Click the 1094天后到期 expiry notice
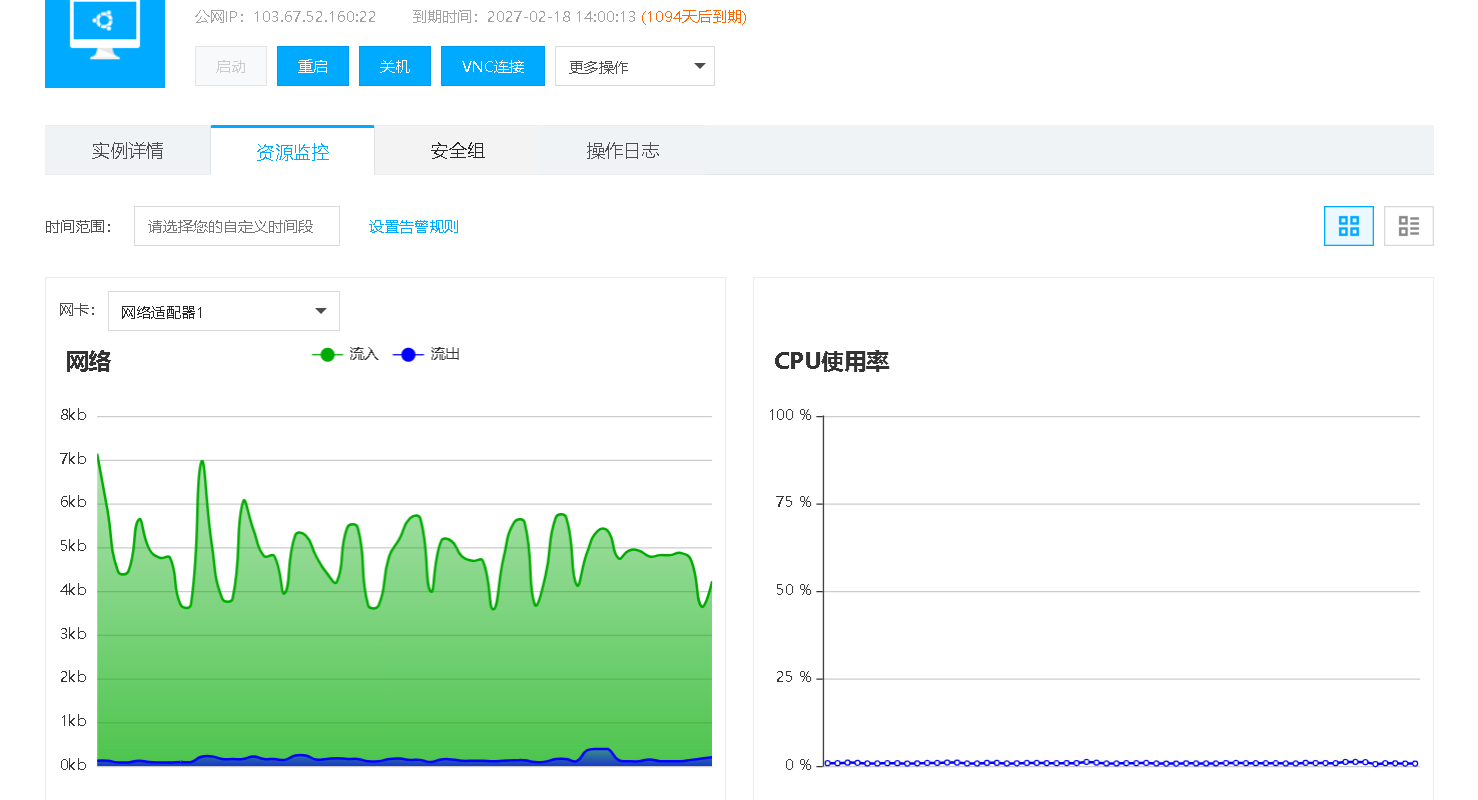The height and width of the screenshot is (800, 1478). (694, 17)
